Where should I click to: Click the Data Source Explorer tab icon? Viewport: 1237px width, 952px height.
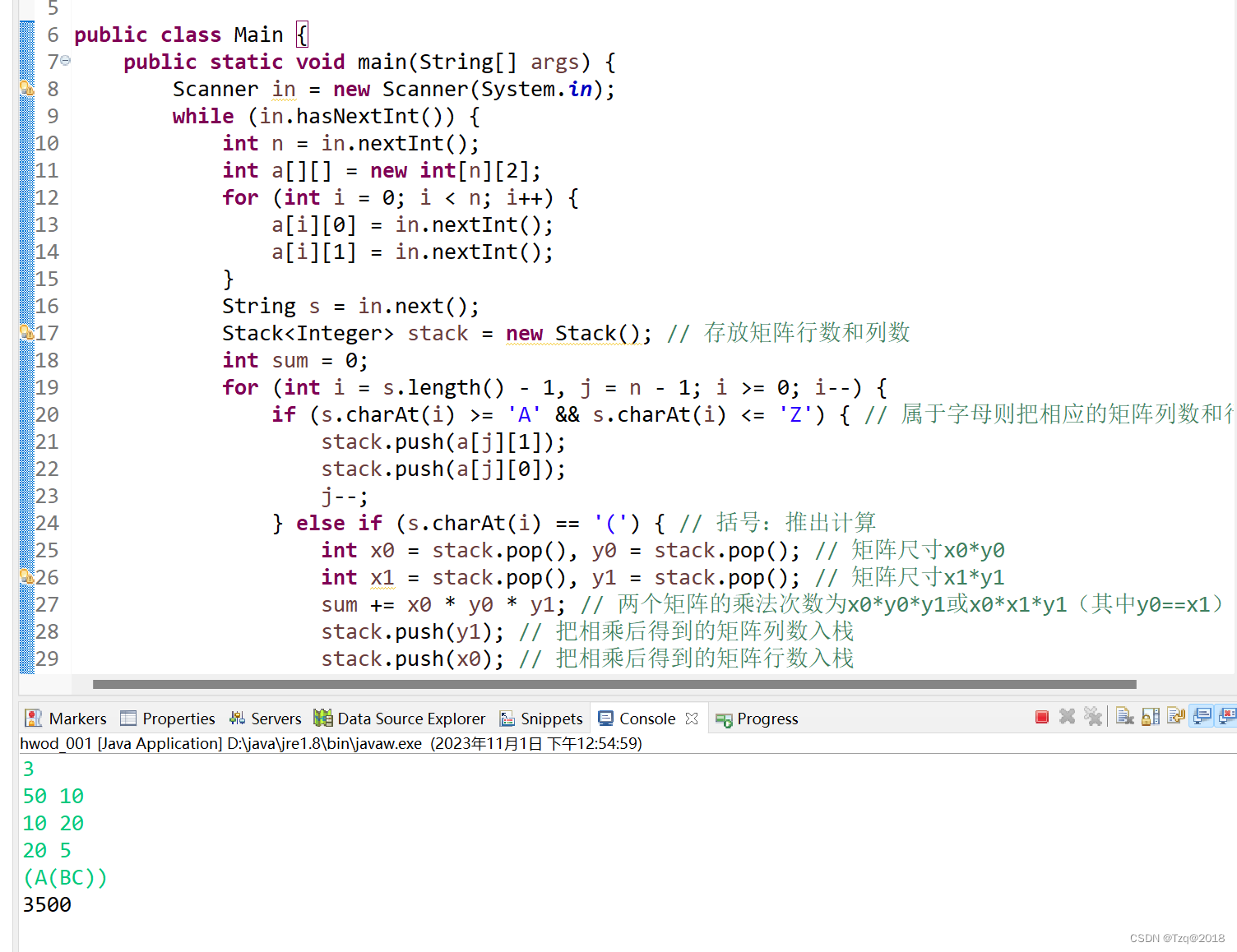coord(323,719)
